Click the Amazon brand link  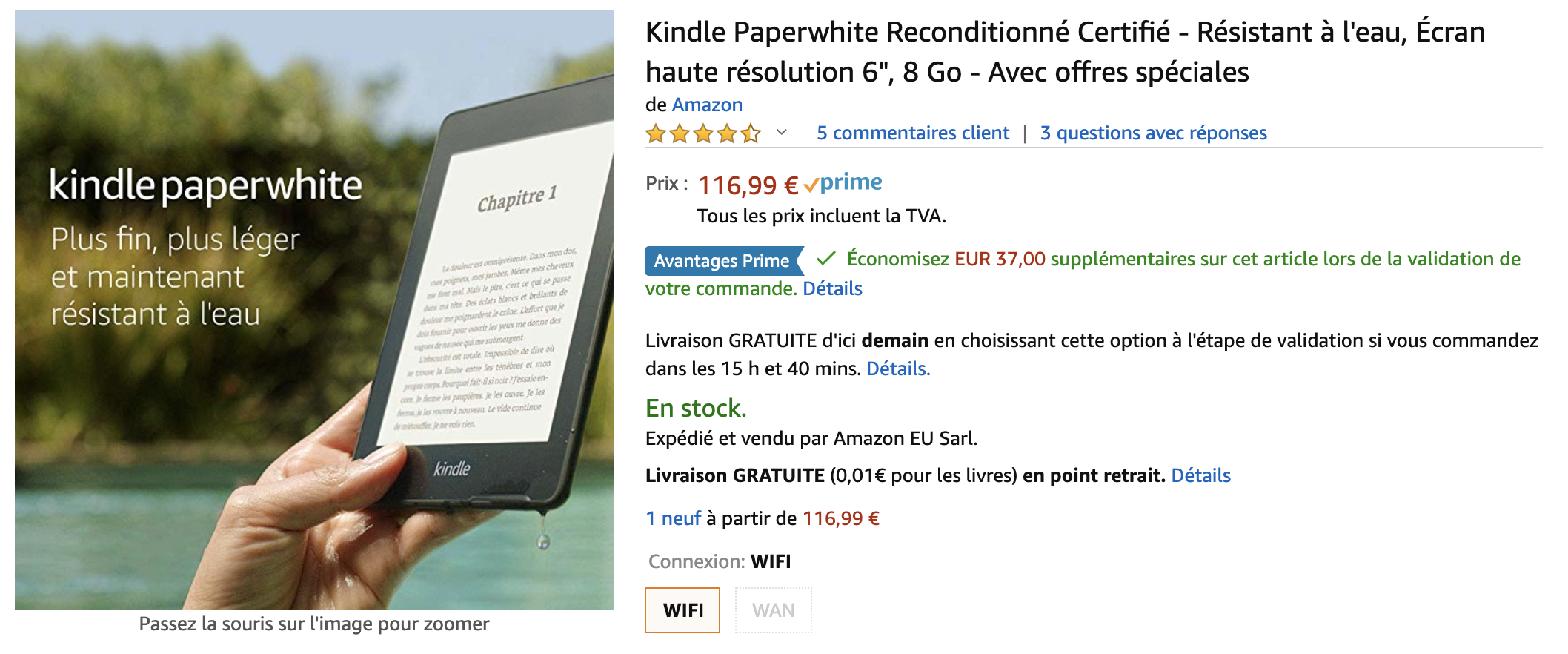(x=708, y=105)
